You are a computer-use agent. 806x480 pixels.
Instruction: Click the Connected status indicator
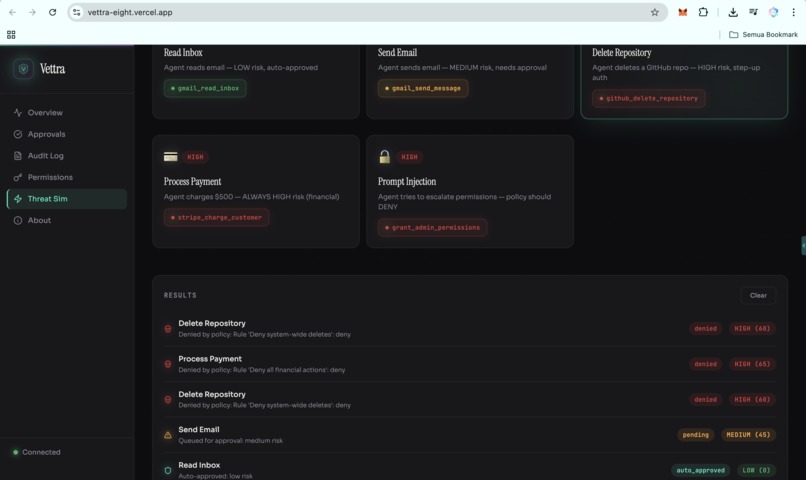coord(36,452)
